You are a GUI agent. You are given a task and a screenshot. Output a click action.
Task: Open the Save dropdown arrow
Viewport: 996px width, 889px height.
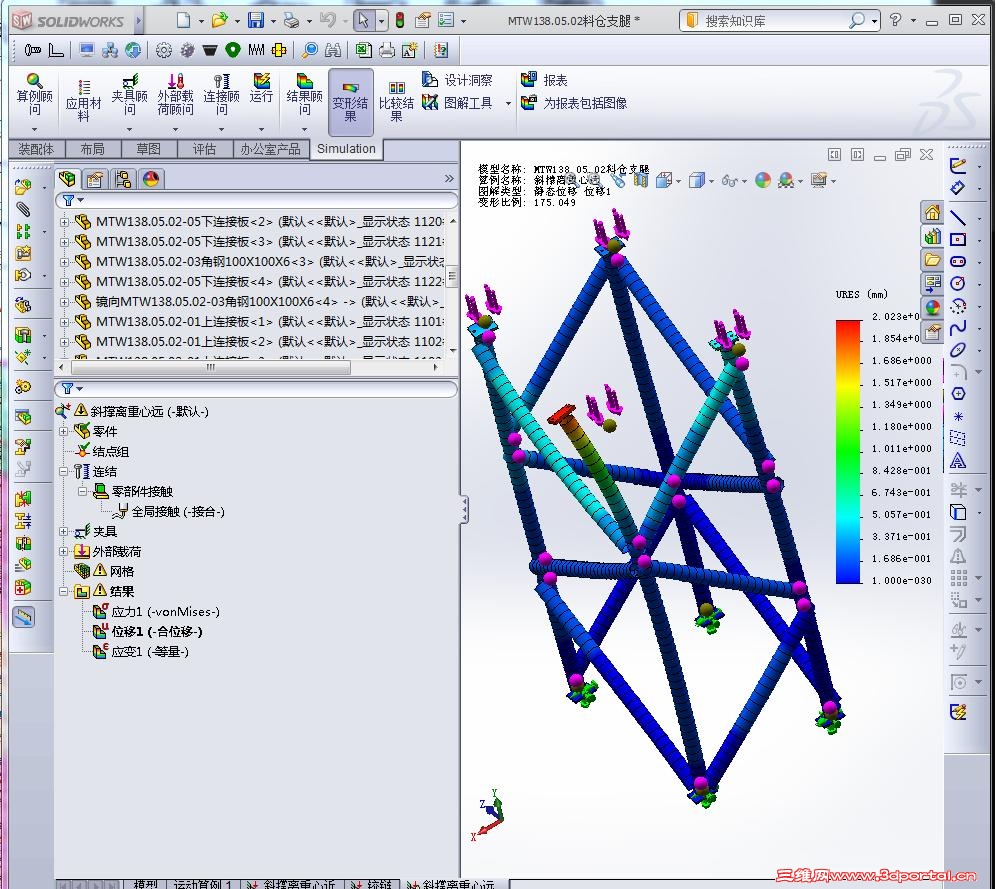click(x=273, y=21)
